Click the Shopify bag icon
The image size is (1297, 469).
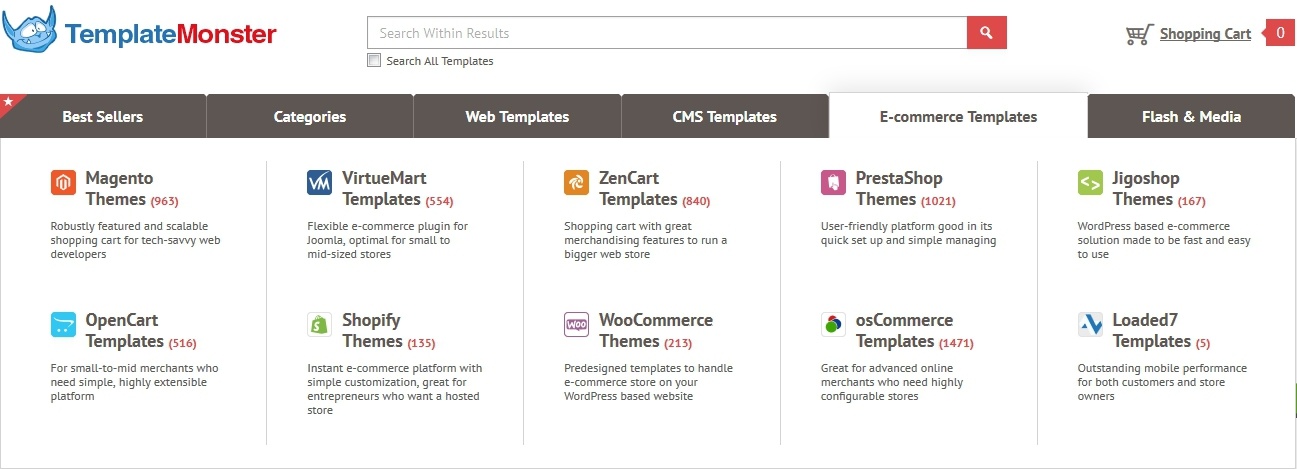pyautogui.click(x=320, y=325)
